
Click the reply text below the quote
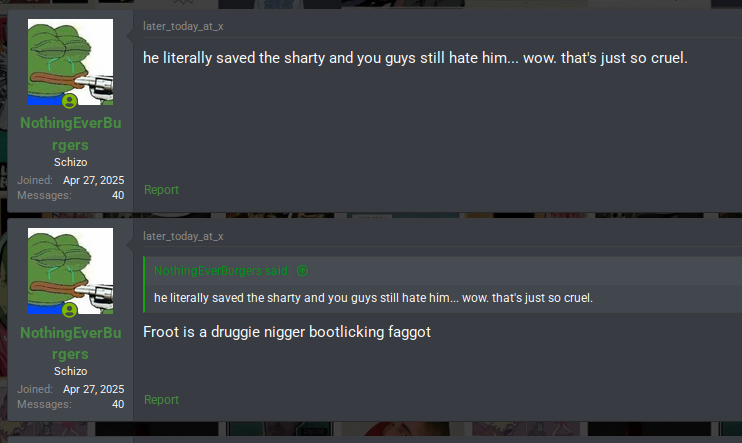click(x=287, y=332)
